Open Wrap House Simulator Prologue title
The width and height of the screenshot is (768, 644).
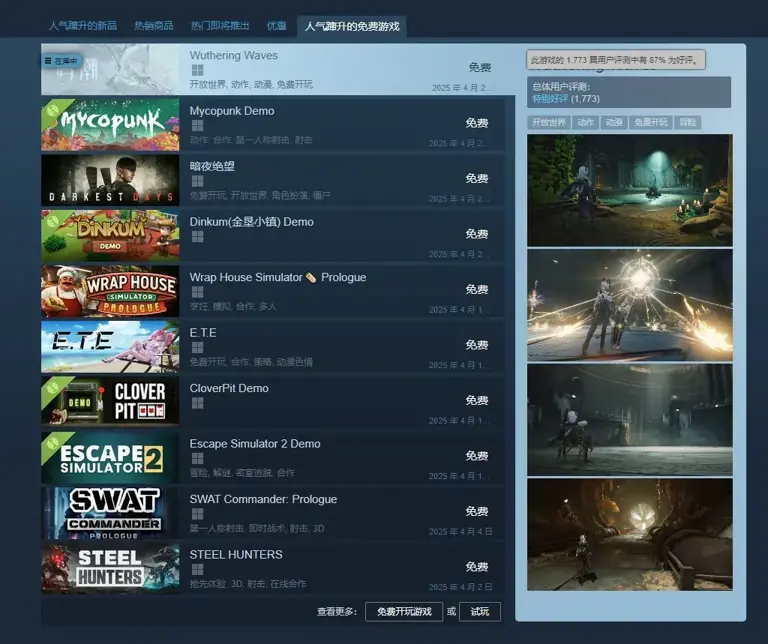coord(277,277)
